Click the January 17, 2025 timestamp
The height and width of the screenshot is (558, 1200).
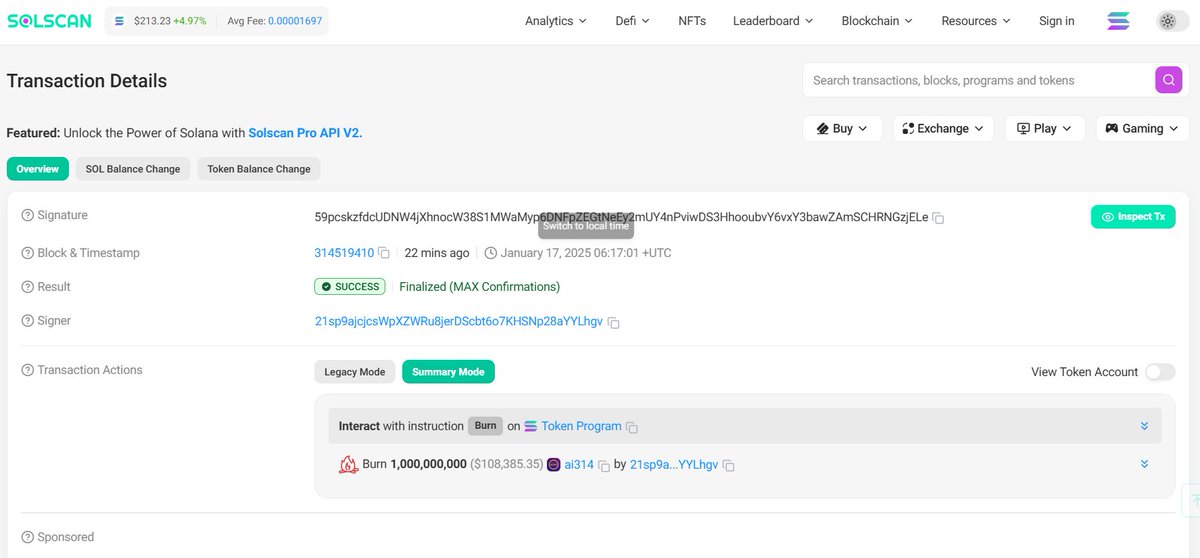(586, 253)
